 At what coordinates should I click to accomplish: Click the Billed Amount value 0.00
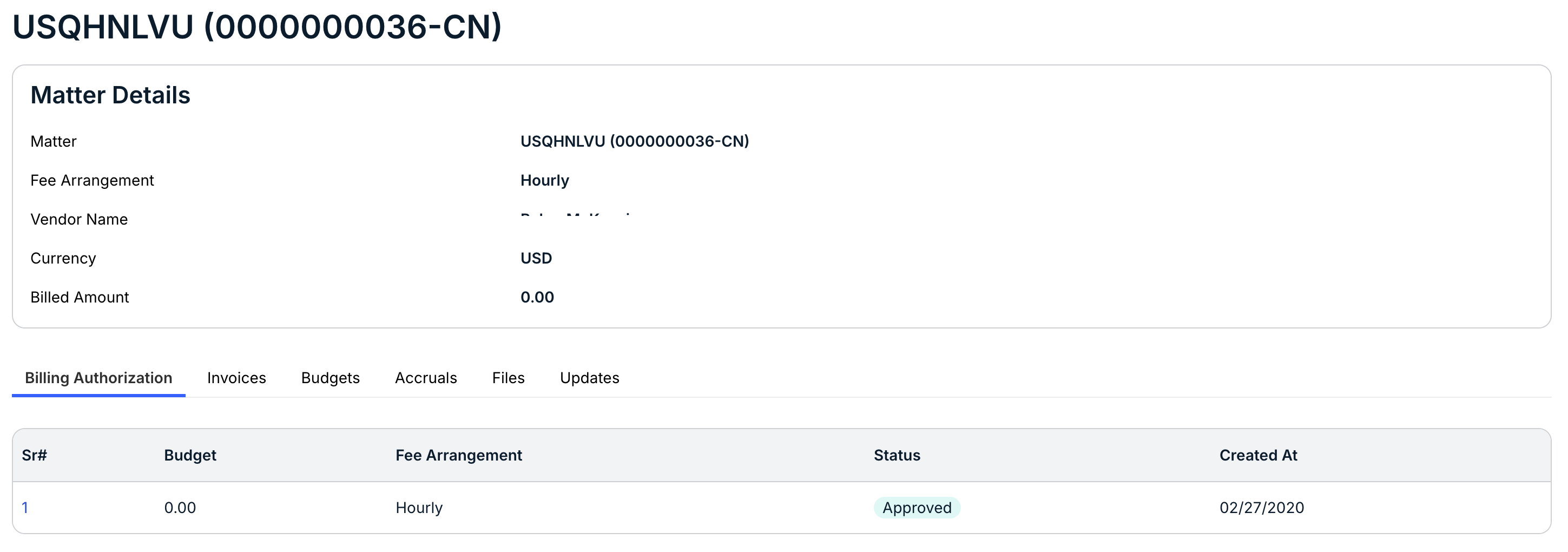click(537, 297)
